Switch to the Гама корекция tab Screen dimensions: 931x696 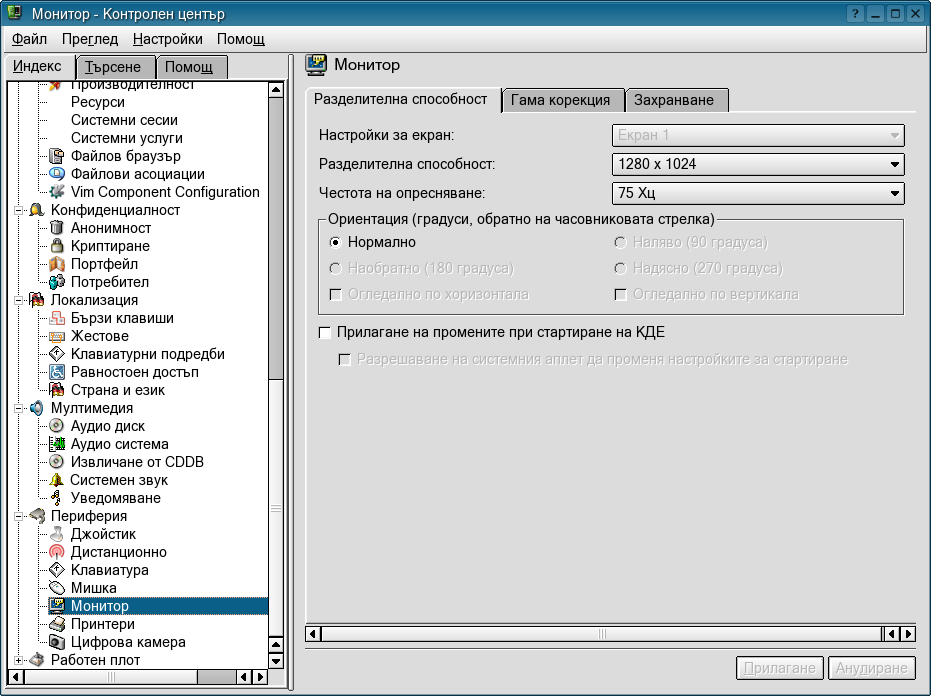[560, 100]
